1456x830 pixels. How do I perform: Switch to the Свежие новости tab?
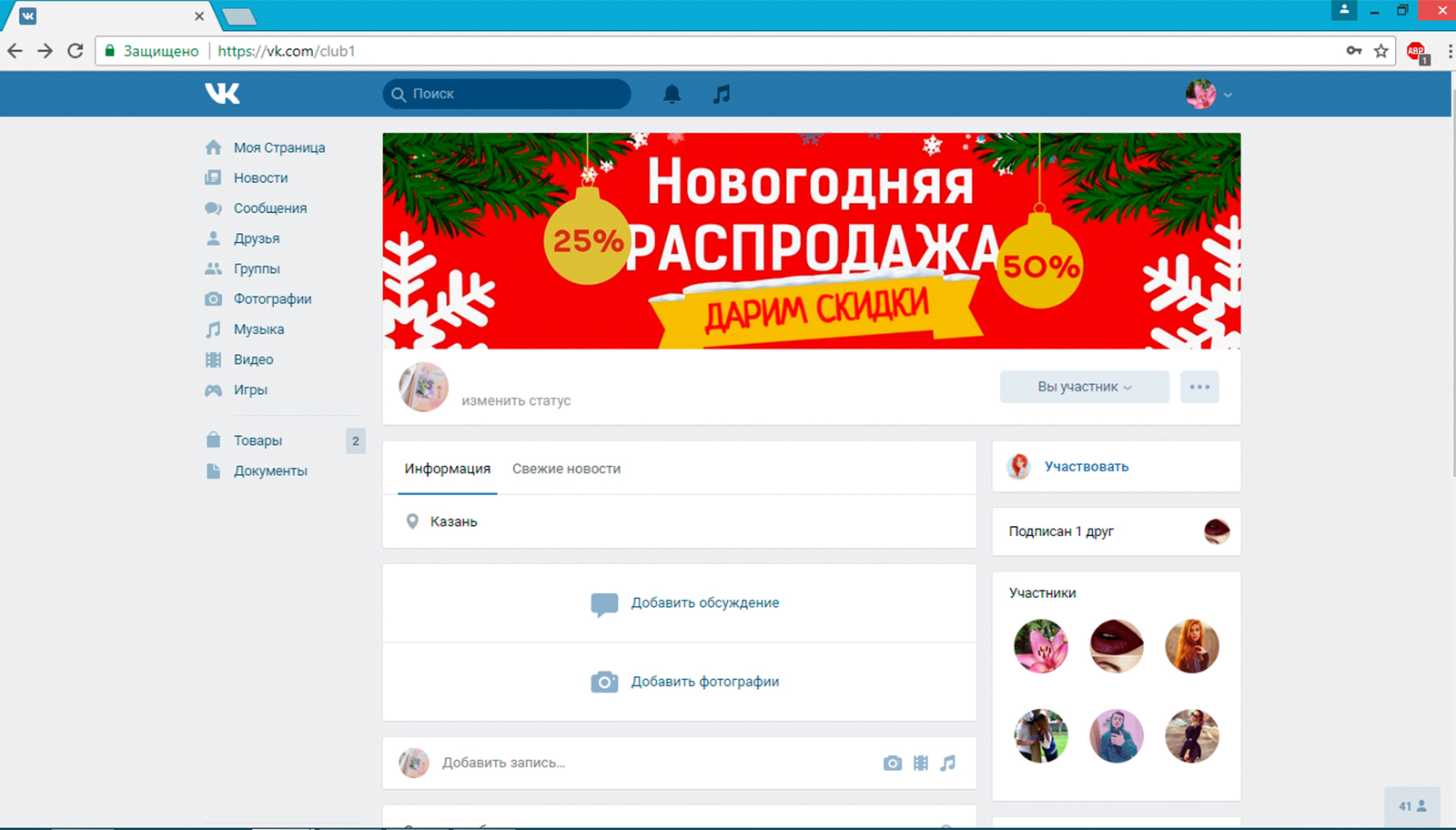(x=566, y=469)
